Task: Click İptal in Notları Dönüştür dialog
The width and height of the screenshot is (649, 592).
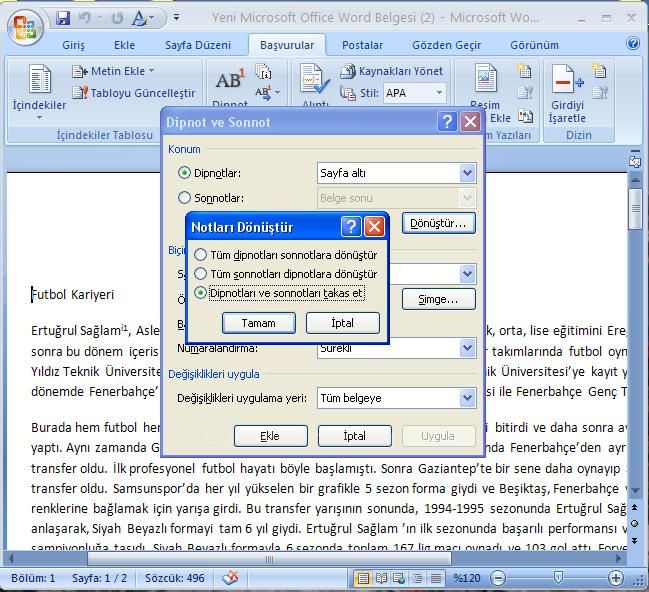Action: [x=343, y=323]
